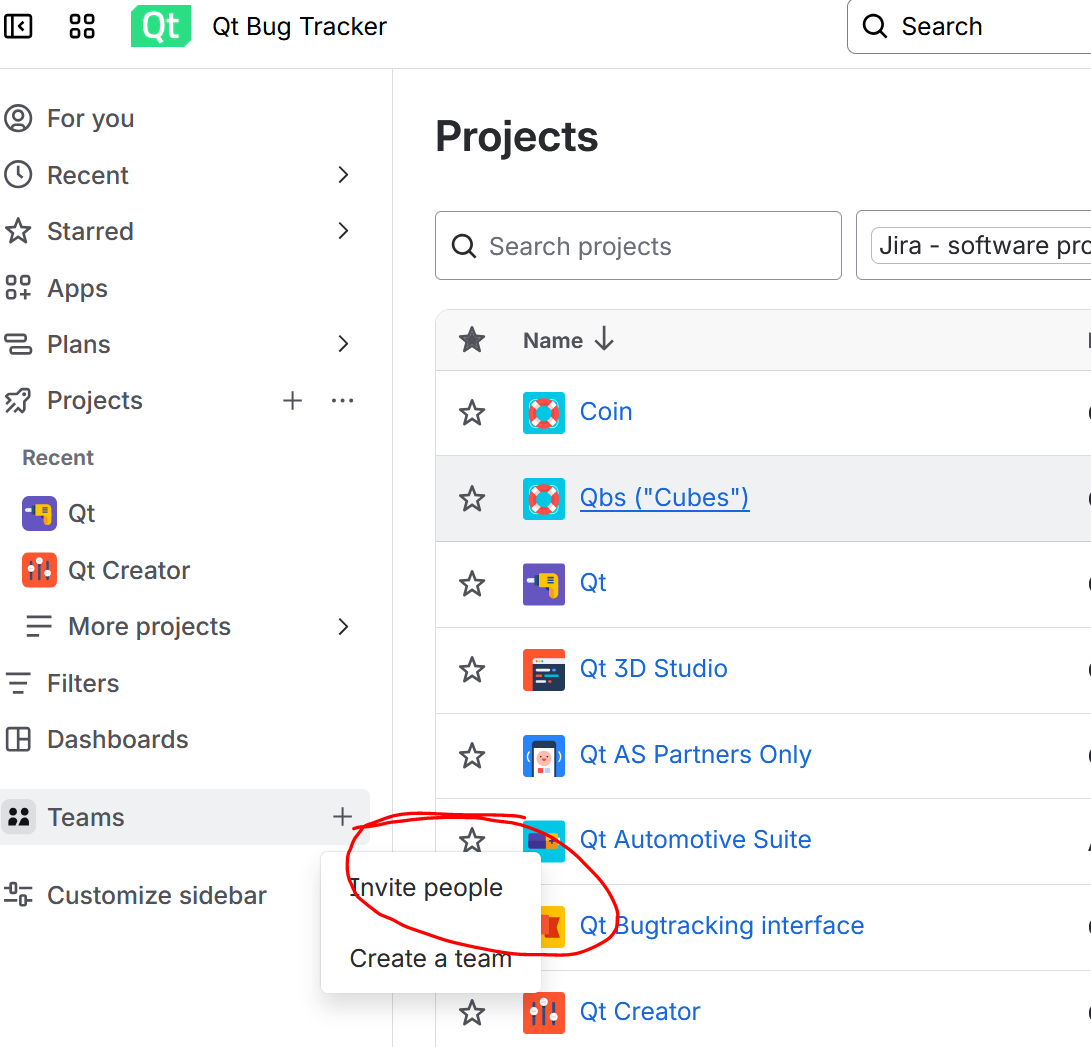Open Filters in the sidebar
This screenshot has height=1047, width=1091.
[83, 683]
